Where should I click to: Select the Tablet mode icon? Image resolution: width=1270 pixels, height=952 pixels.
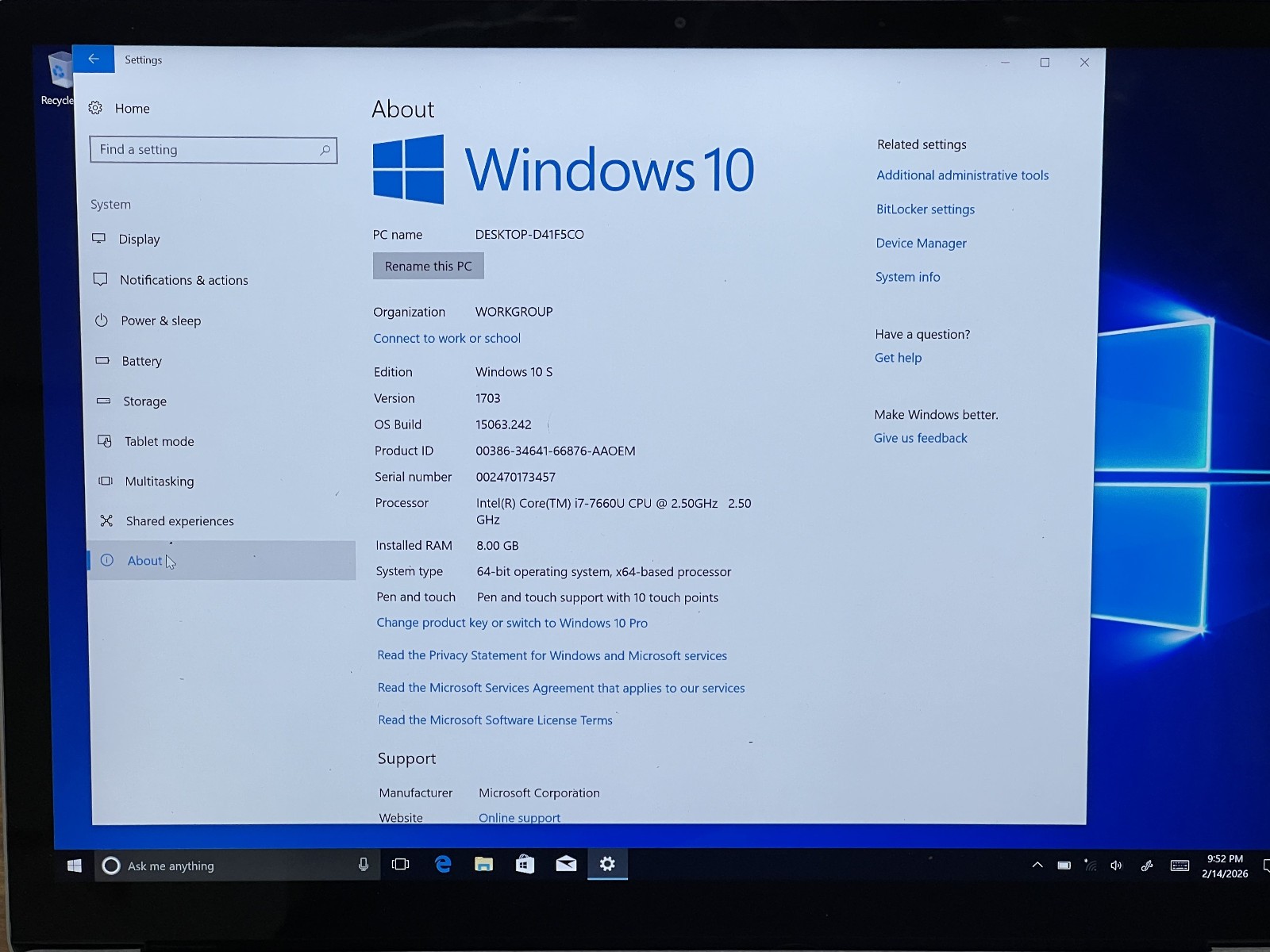[105, 441]
